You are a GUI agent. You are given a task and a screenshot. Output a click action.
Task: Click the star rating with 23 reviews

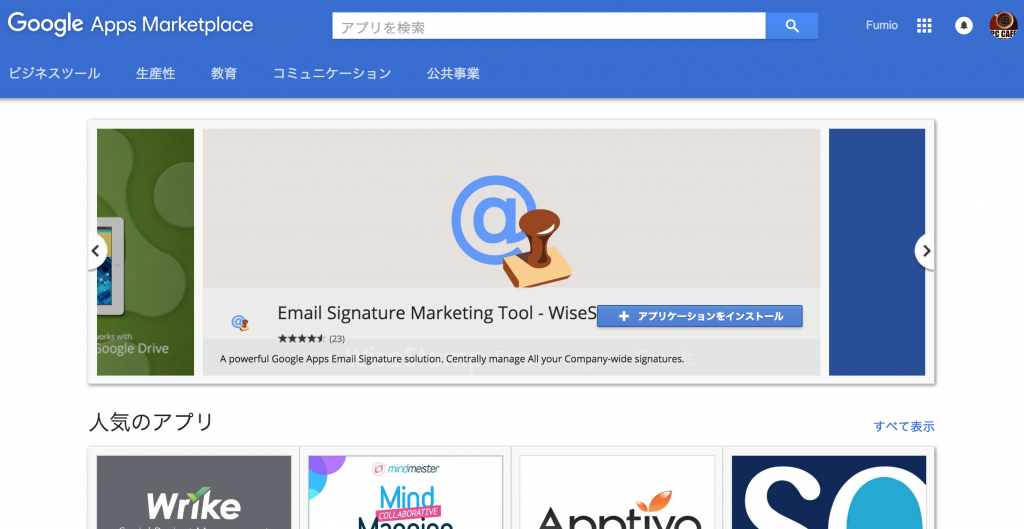pyautogui.click(x=311, y=338)
